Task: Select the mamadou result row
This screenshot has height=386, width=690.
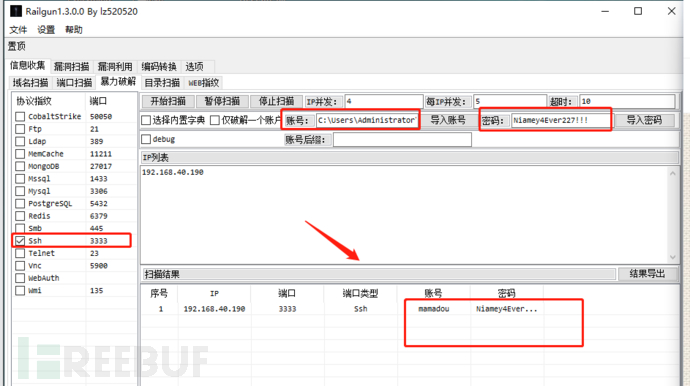Action: coord(341,309)
